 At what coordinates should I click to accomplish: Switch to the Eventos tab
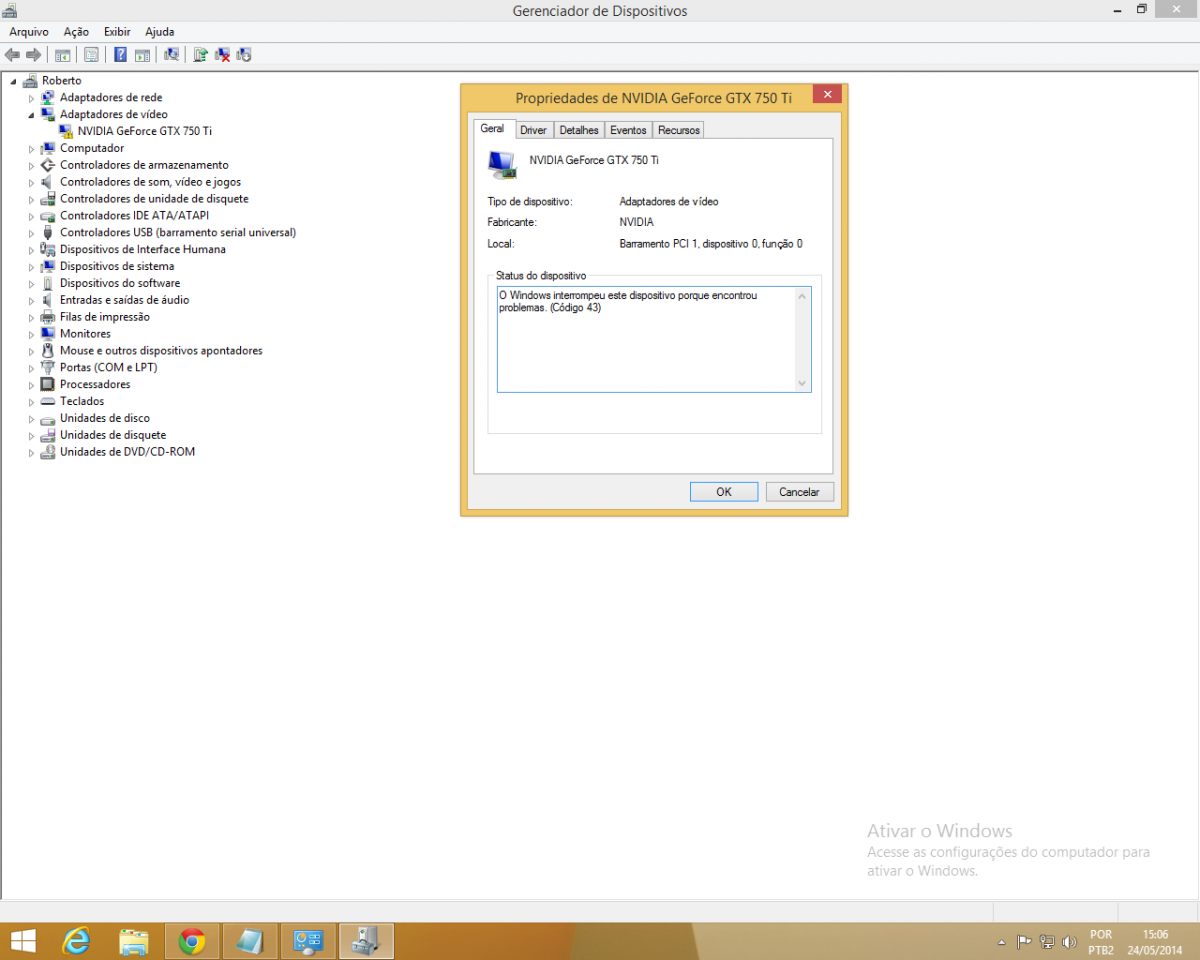(628, 130)
